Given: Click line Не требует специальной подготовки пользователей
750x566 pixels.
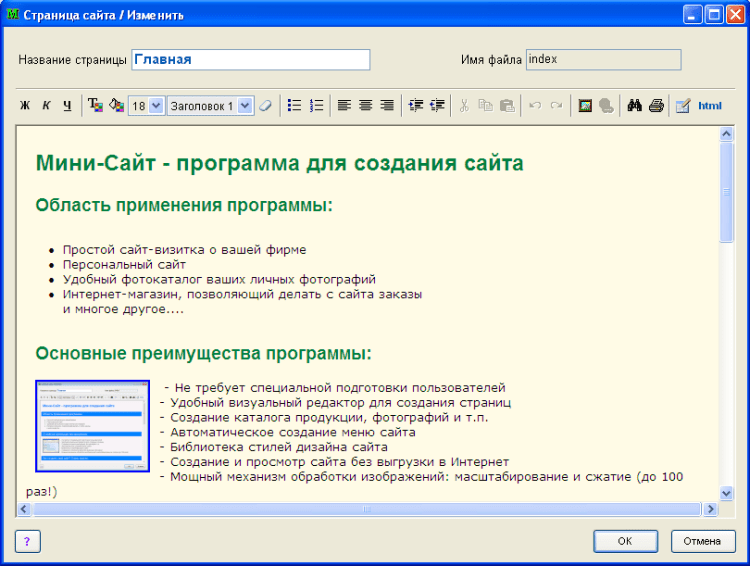Looking at the screenshot, I should [340, 388].
